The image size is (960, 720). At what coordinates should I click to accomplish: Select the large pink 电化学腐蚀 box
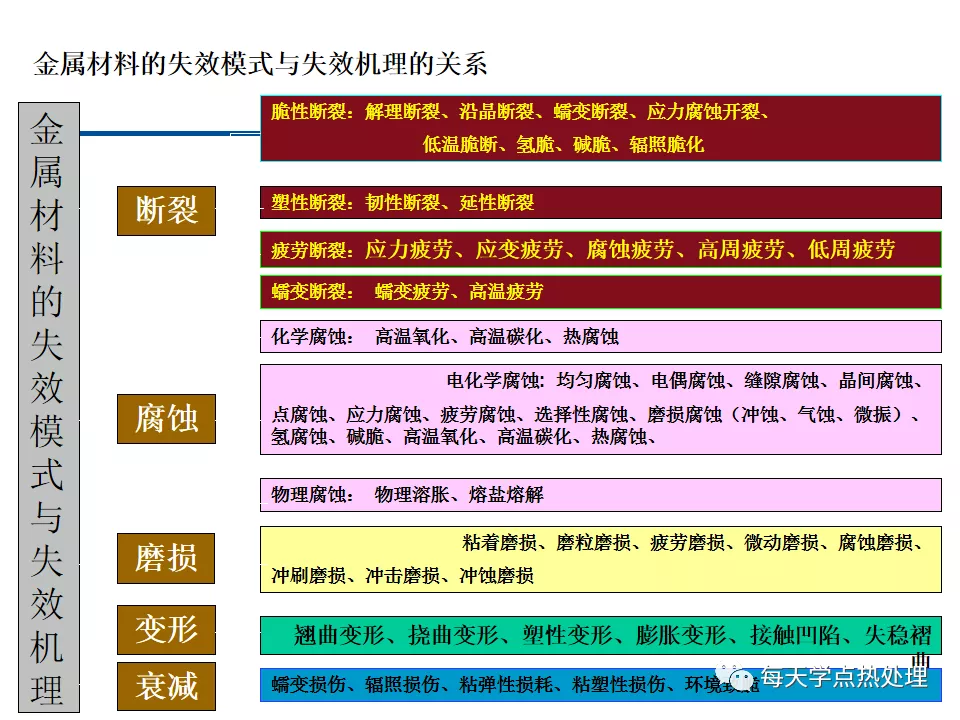tap(600, 409)
